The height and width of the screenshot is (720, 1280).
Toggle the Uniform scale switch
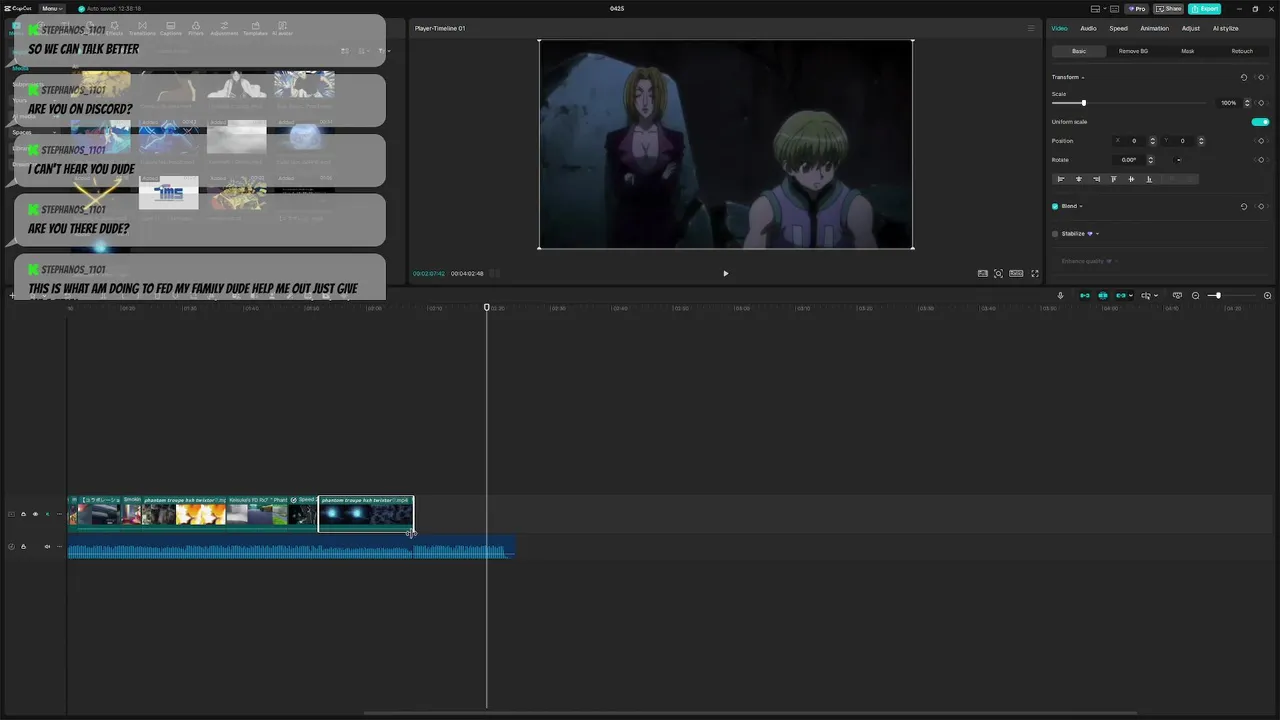click(1260, 122)
